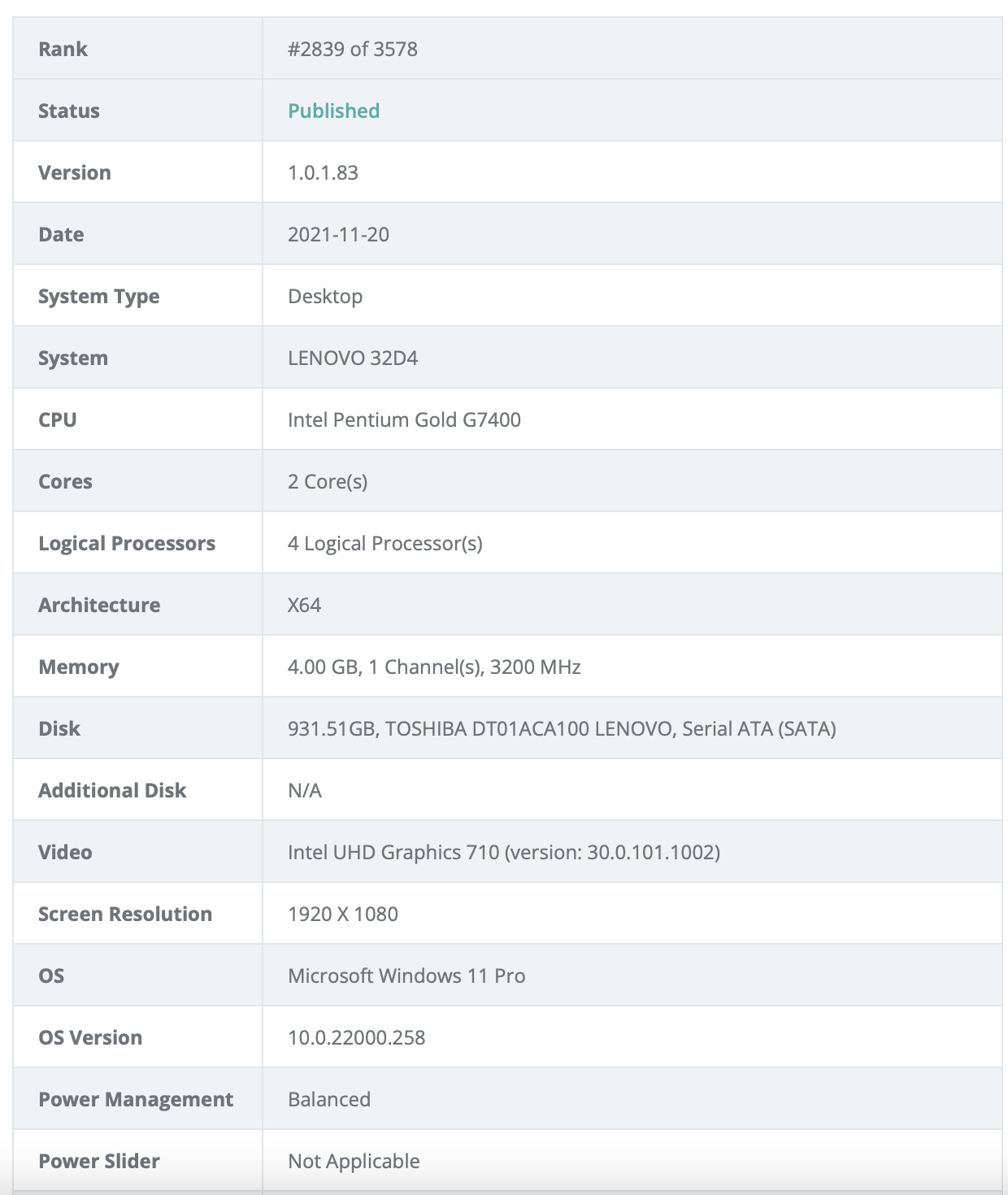Click the Microsoft Windows 11 Pro text
The image size is (1008, 1195).
coord(406,976)
